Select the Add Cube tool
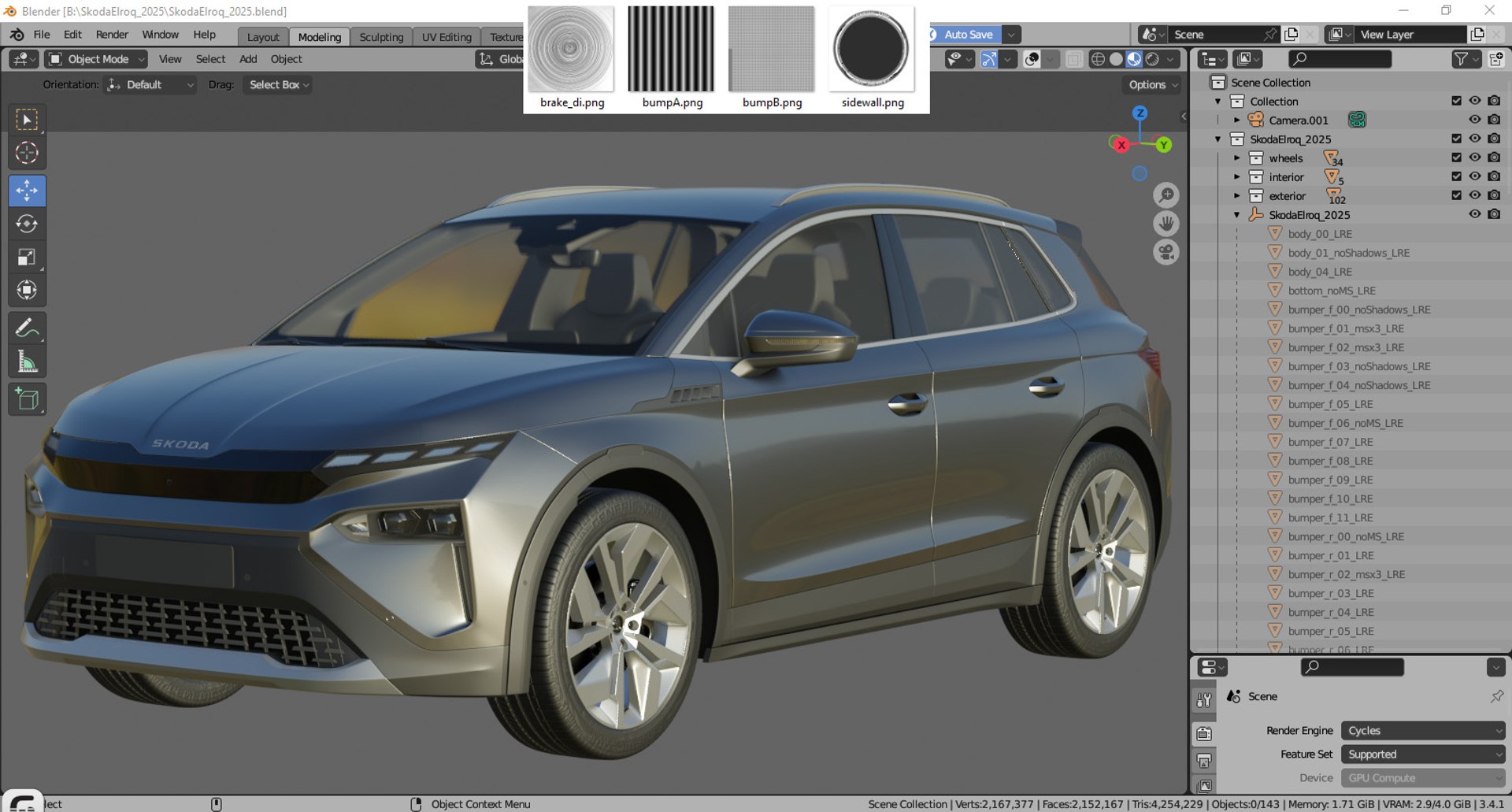The width and height of the screenshot is (1512, 812). point(27,399)
